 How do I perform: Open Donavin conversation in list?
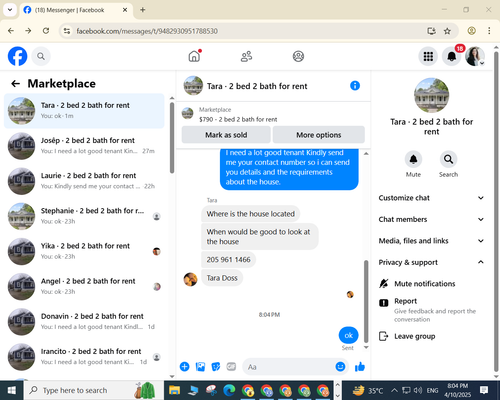84,321
